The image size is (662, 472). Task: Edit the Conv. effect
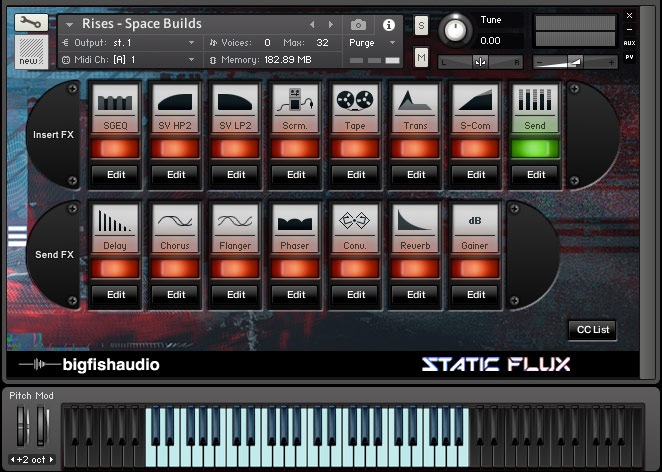[355, 295]
